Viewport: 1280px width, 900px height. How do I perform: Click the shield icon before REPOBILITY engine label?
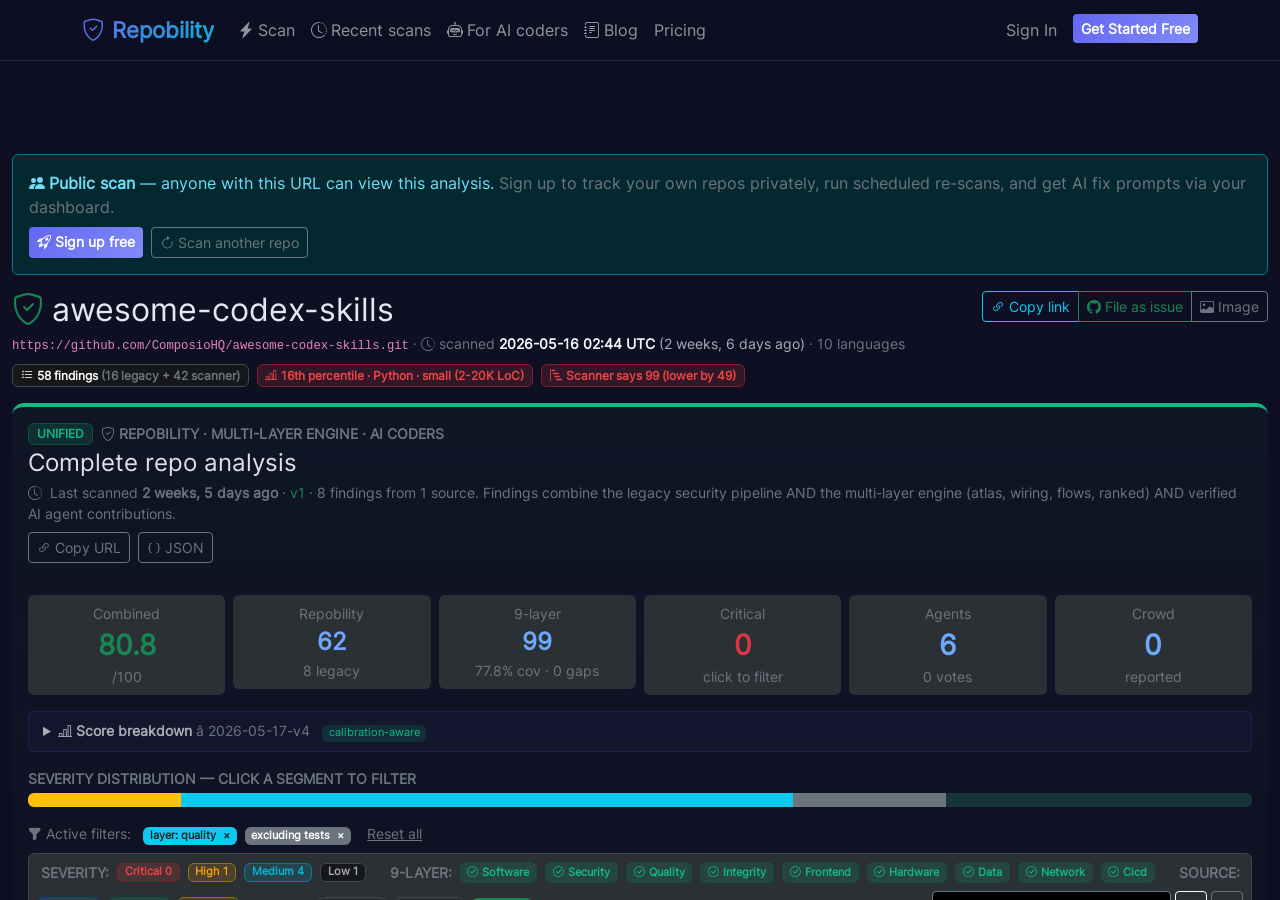click(x=108, y=434)
